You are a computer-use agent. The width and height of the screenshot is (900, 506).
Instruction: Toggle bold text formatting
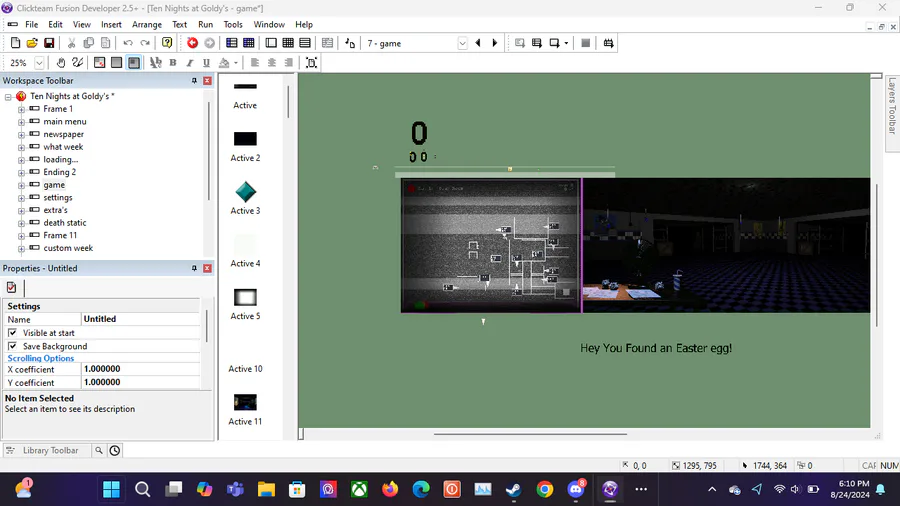(173, 63)
